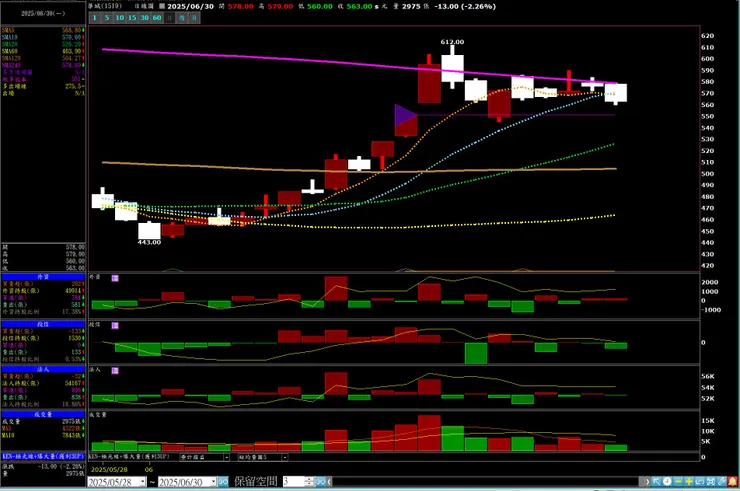Click the link/loop icon in bottom toolbar

700,482
